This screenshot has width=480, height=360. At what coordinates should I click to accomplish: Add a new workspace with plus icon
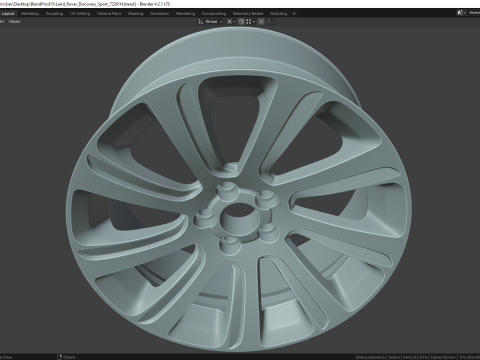[294, 14]
